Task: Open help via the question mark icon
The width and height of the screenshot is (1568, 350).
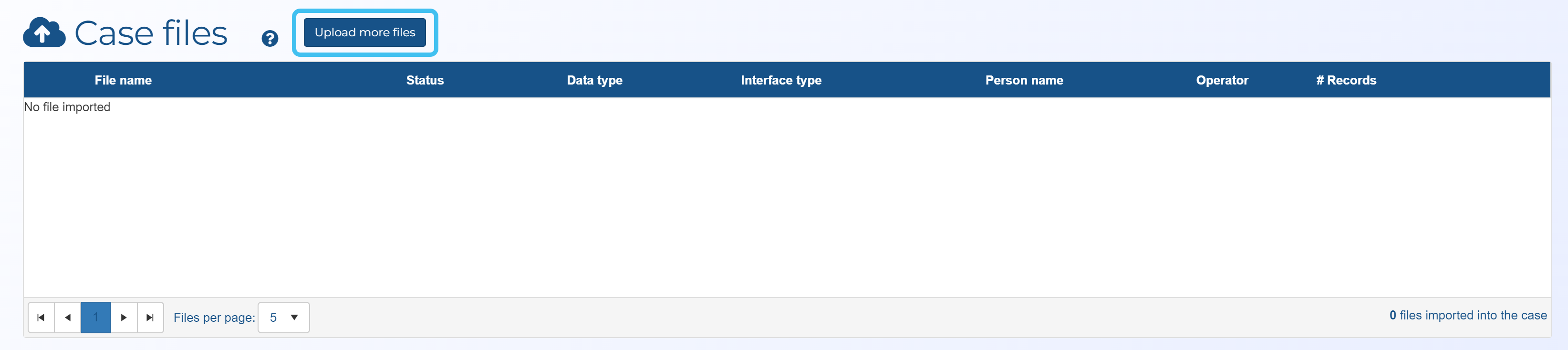Action: tap(270, 38)
